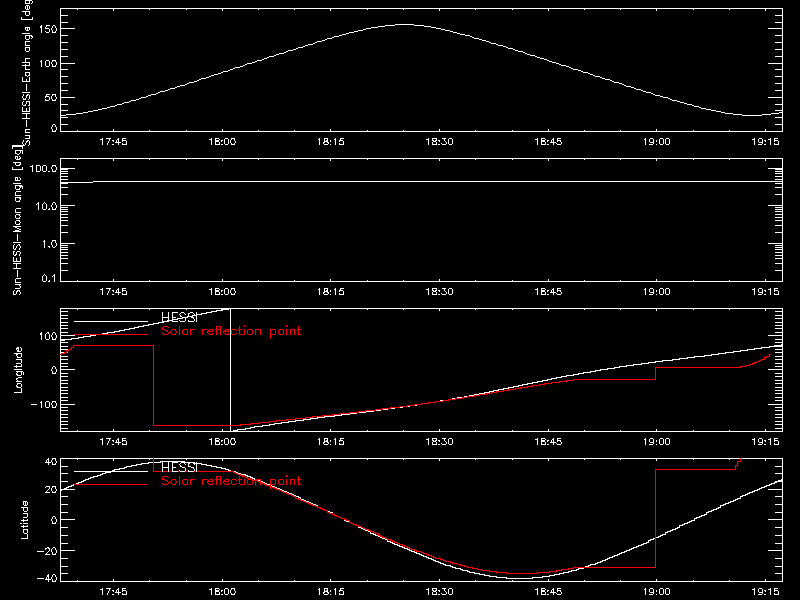
Task: Click 18:30 time label of Latitude plot
Action: pyautogui.click(x=439, y=592)
